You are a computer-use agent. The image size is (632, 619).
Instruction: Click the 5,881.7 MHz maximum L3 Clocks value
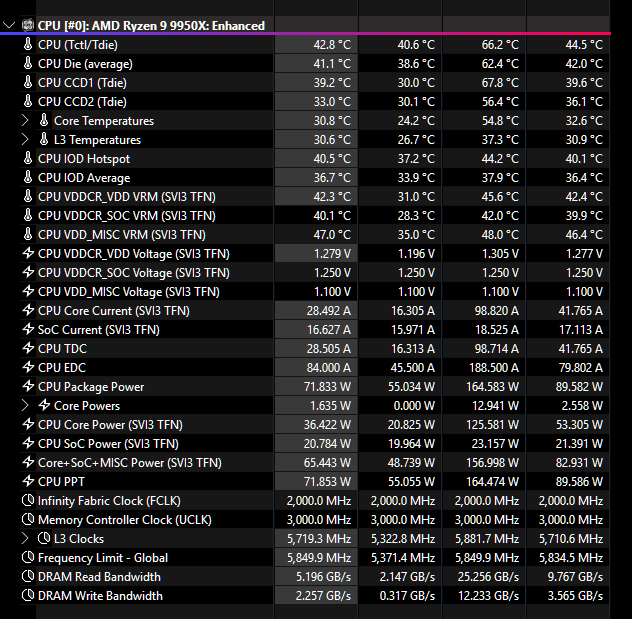coord(487,539)
